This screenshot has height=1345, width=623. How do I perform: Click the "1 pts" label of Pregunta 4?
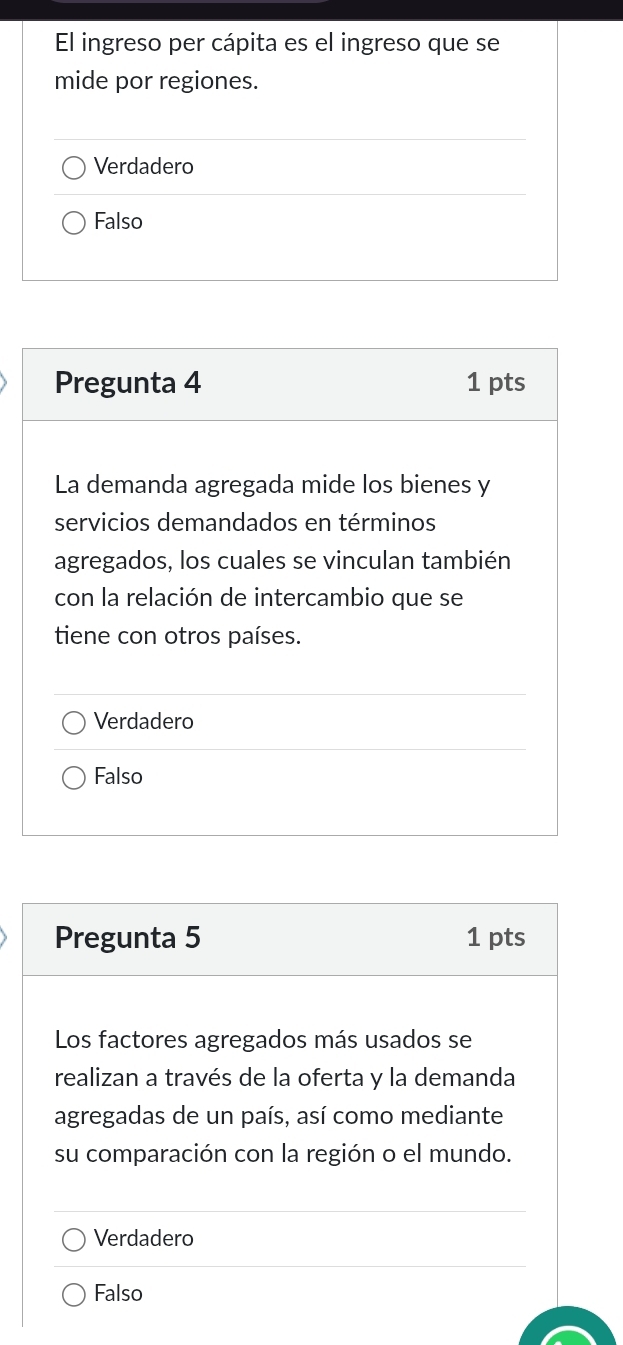click(495, 382)
